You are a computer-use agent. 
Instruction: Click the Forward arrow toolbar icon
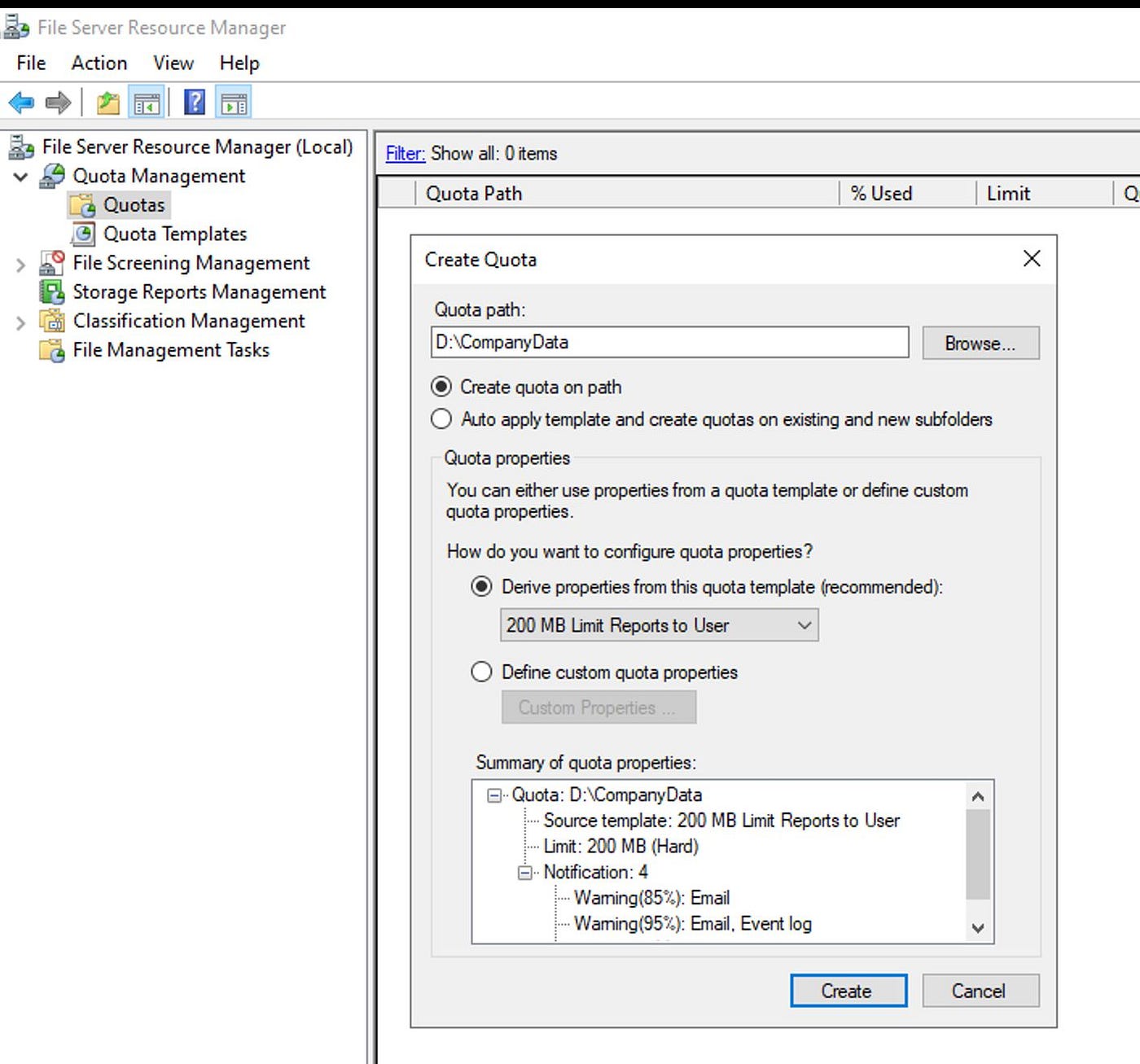pyautogui.click(x=59, y=103)
